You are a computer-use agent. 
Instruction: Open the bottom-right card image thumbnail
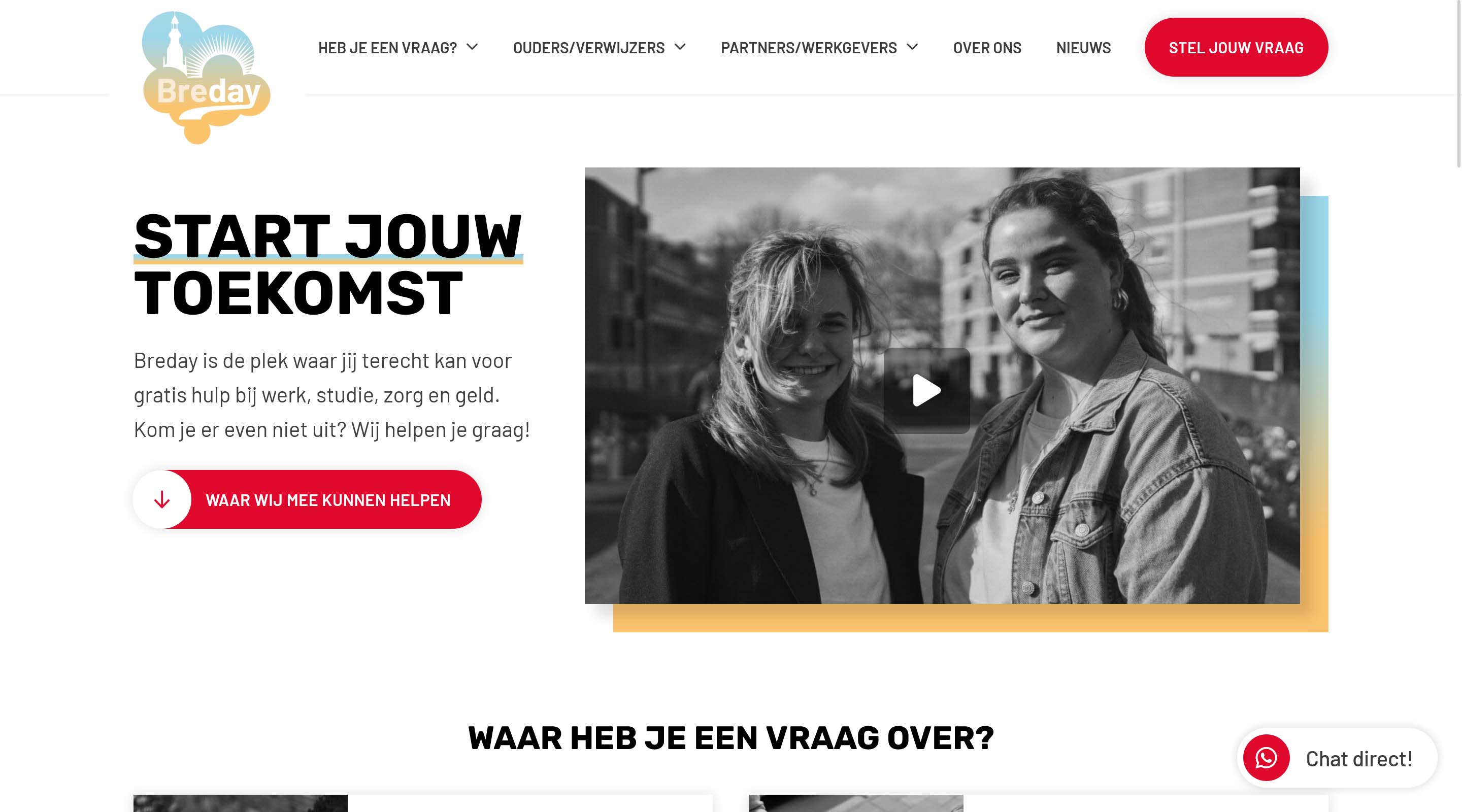pos(856,803)
